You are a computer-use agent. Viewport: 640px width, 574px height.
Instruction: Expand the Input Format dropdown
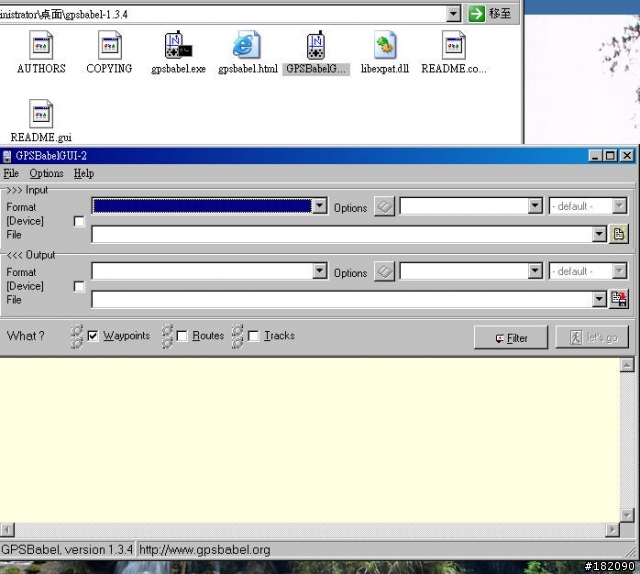320,206
